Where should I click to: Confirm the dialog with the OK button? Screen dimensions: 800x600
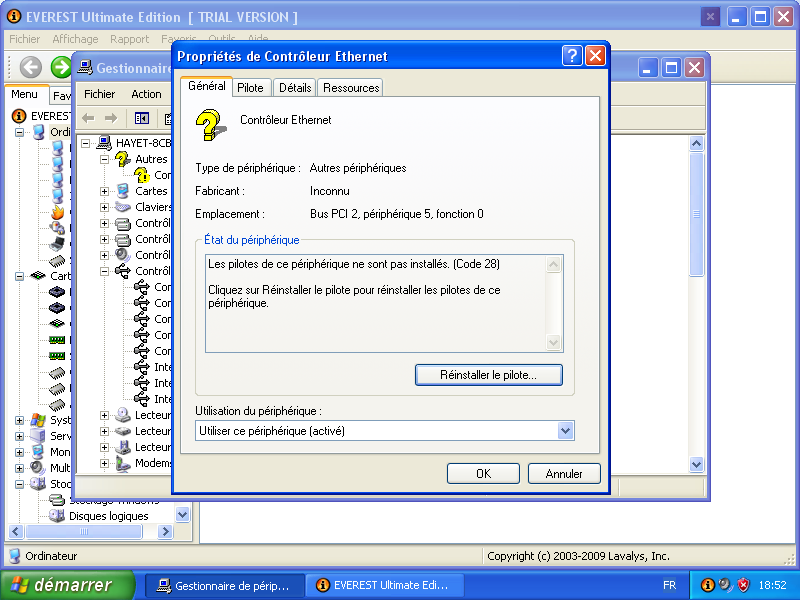pyautogui.click(x=483, y=474)
